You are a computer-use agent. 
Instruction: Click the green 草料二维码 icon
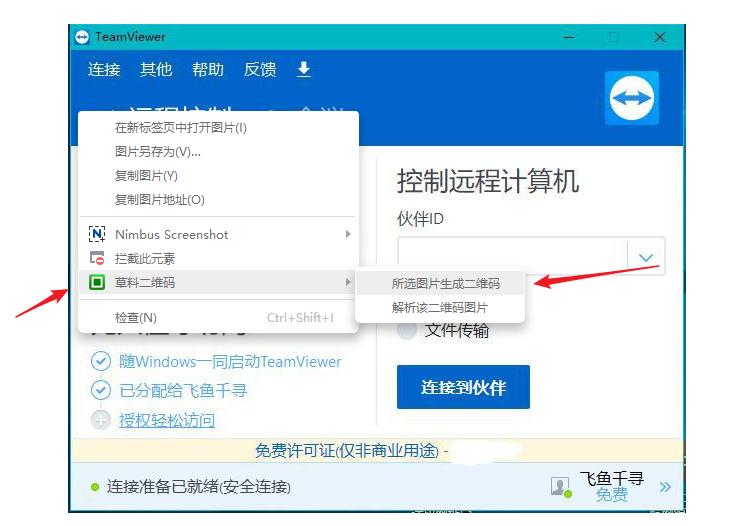click(97, 282)
